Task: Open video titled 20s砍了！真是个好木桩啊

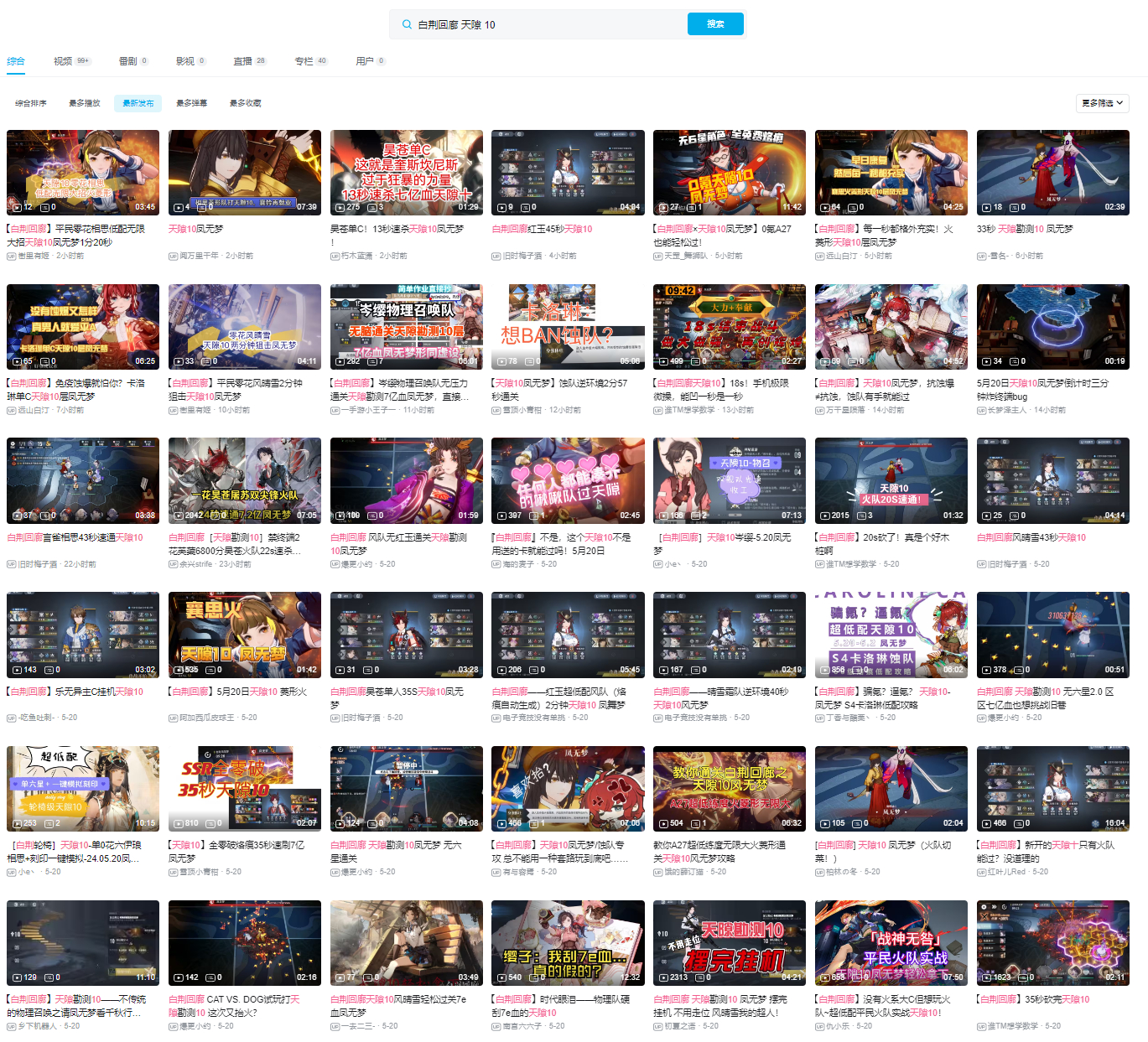Action: click(882, 544)
